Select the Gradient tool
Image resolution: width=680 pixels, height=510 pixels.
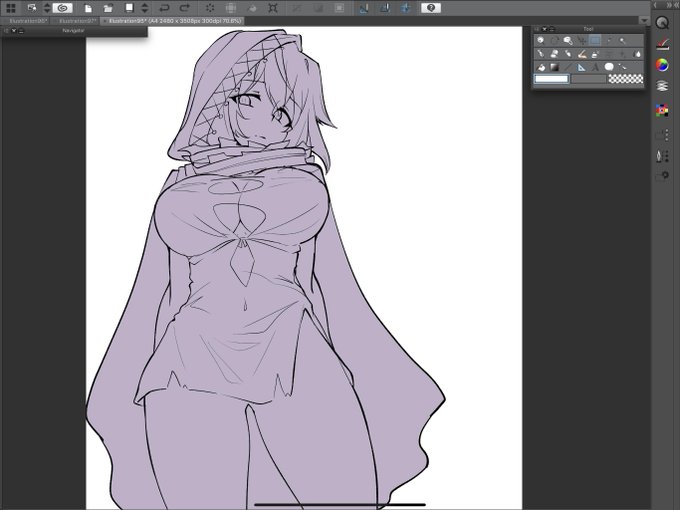[554, 67]
